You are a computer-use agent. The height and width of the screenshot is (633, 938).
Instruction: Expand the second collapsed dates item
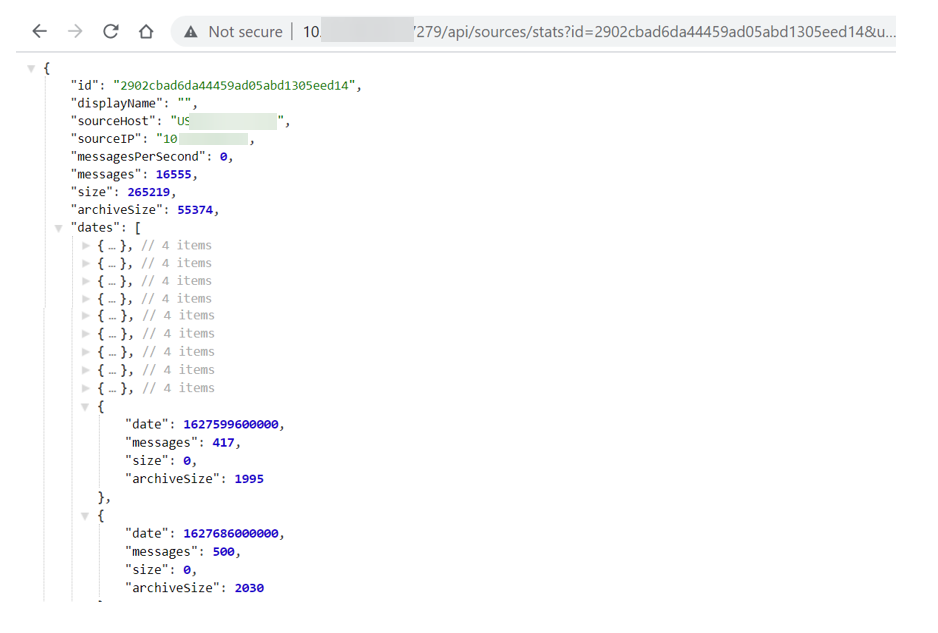(87, 264)
